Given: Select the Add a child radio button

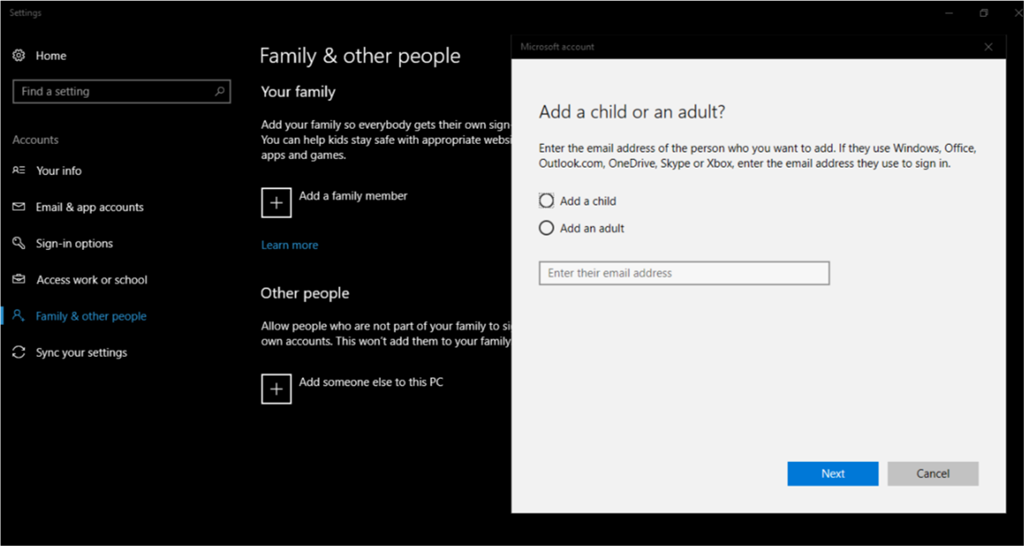Looking at the screenshot, I should click(546, 201).
